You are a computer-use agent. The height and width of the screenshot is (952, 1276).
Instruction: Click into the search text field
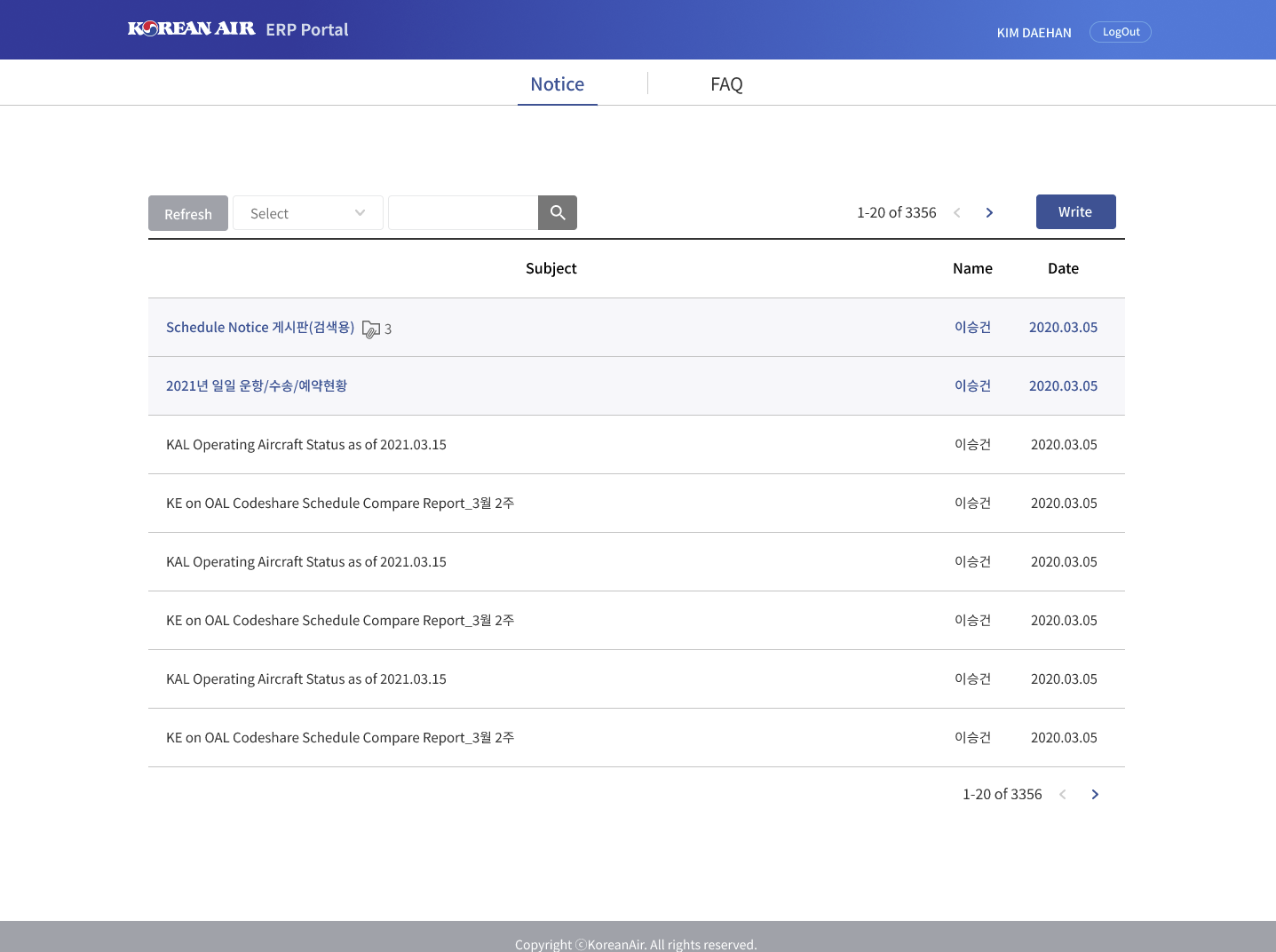(x=463, y=213)
